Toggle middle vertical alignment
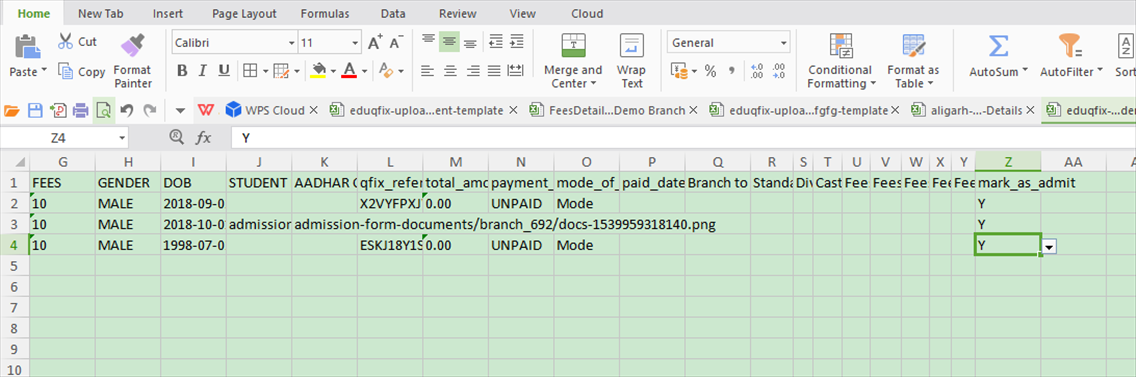 tap(449, 41)
